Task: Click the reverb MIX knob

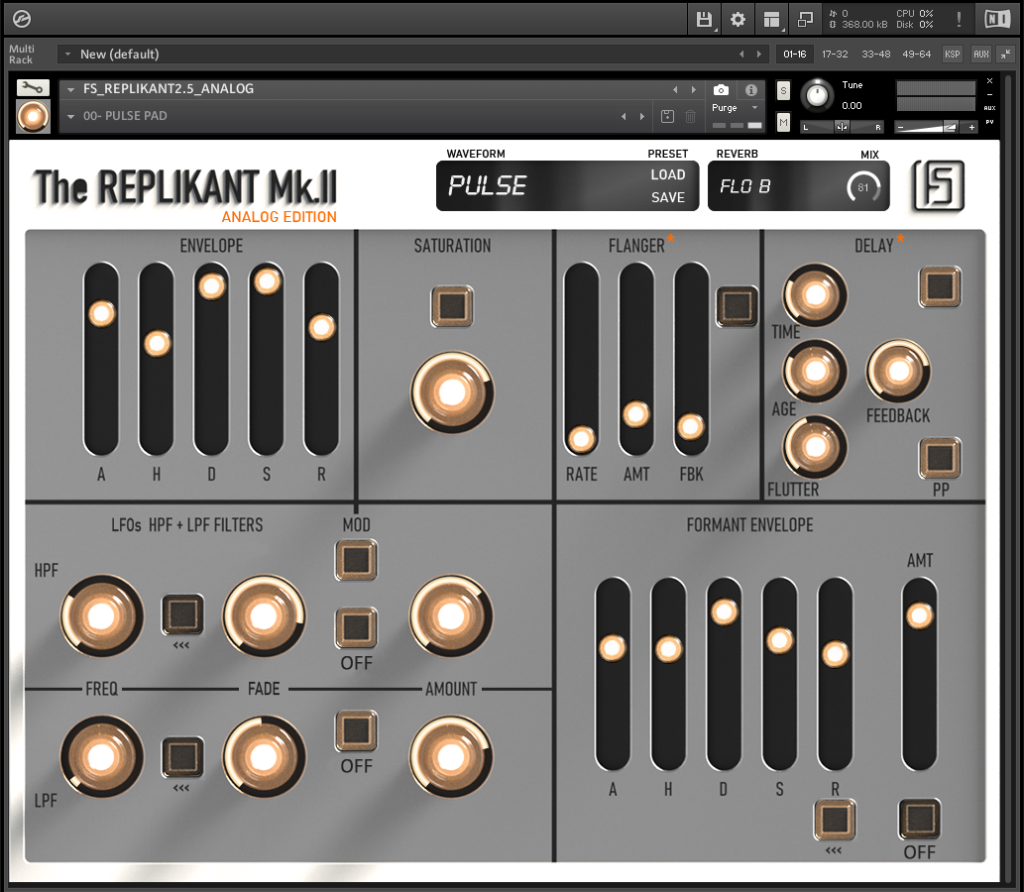Action: [x=863, y=187]
